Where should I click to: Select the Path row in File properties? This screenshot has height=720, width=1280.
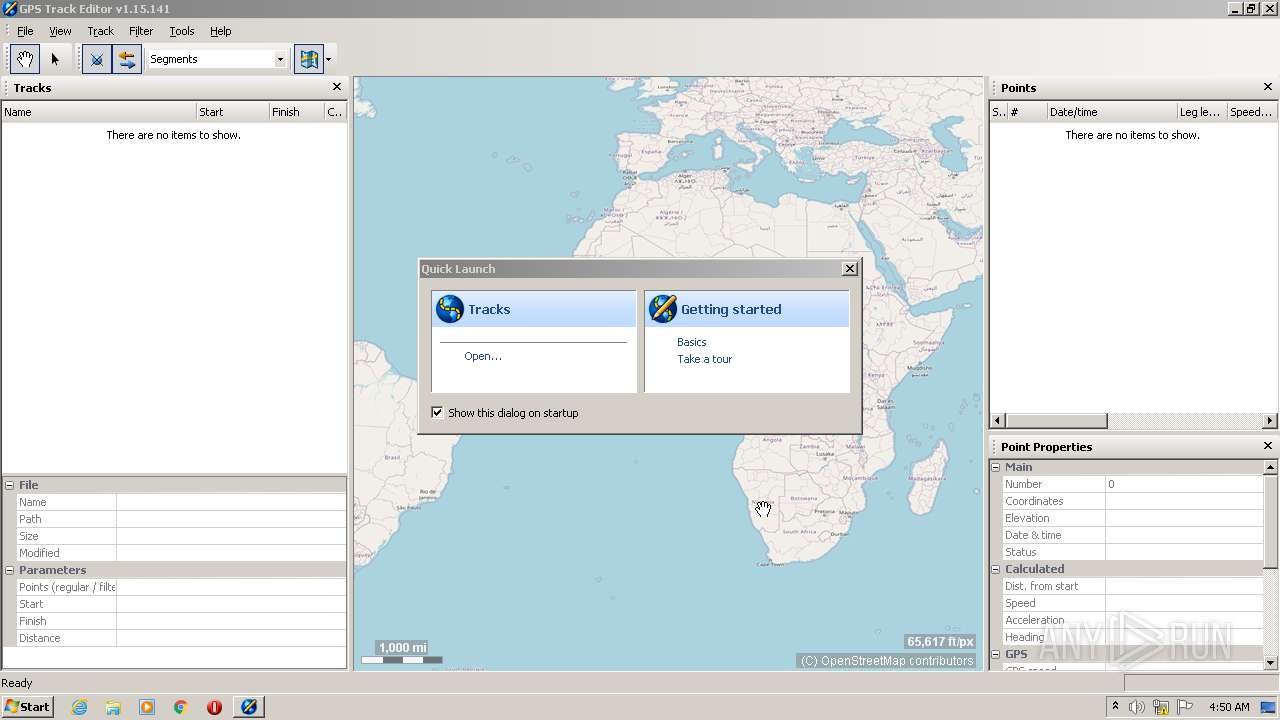tap(181, 519)
